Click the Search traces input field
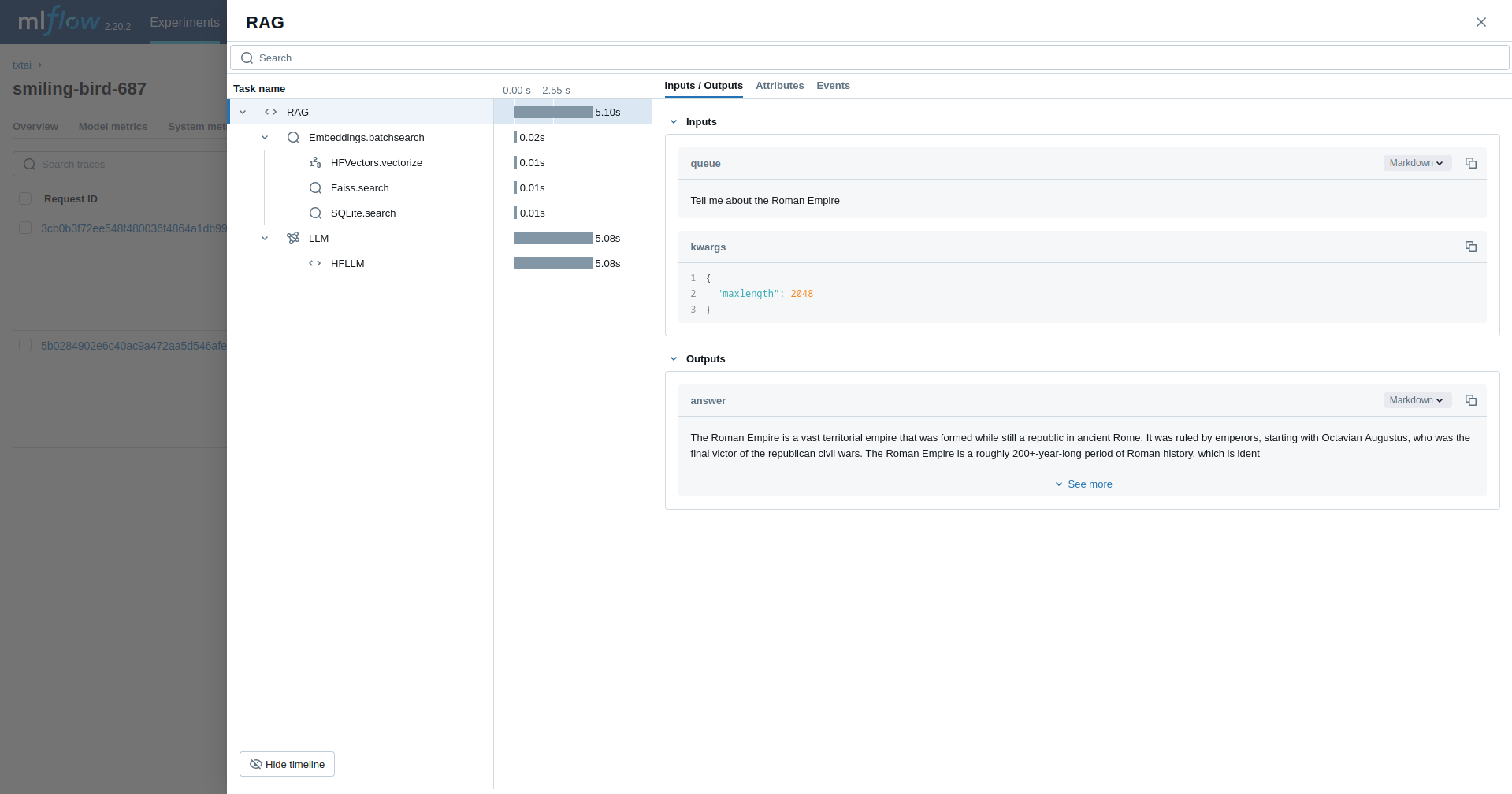The image size is (1512, 794). coord(118,164)
